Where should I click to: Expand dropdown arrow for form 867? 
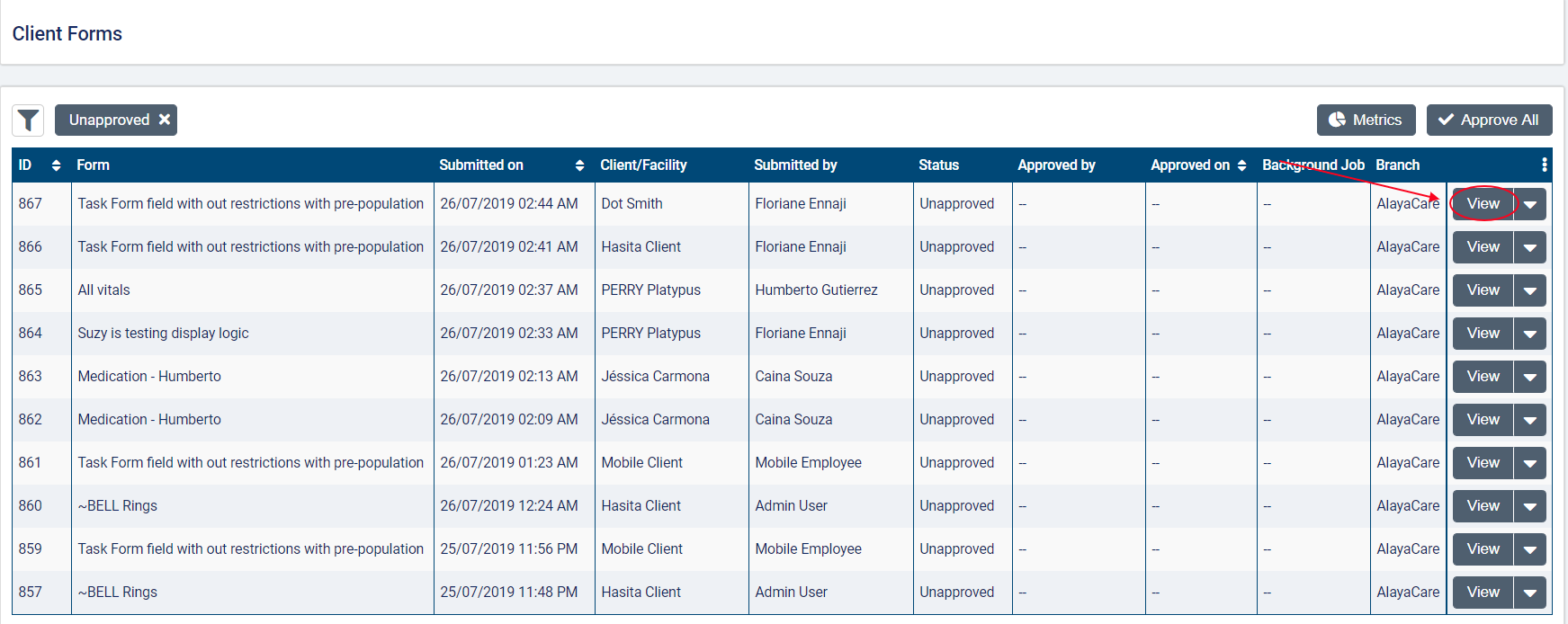coord(1530,204)
